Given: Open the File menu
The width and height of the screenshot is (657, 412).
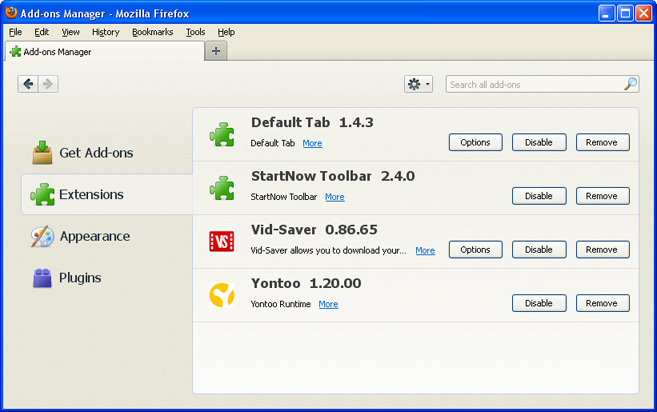Looking at the screenshot, I should pyautogui.click(x=16, y=32).
